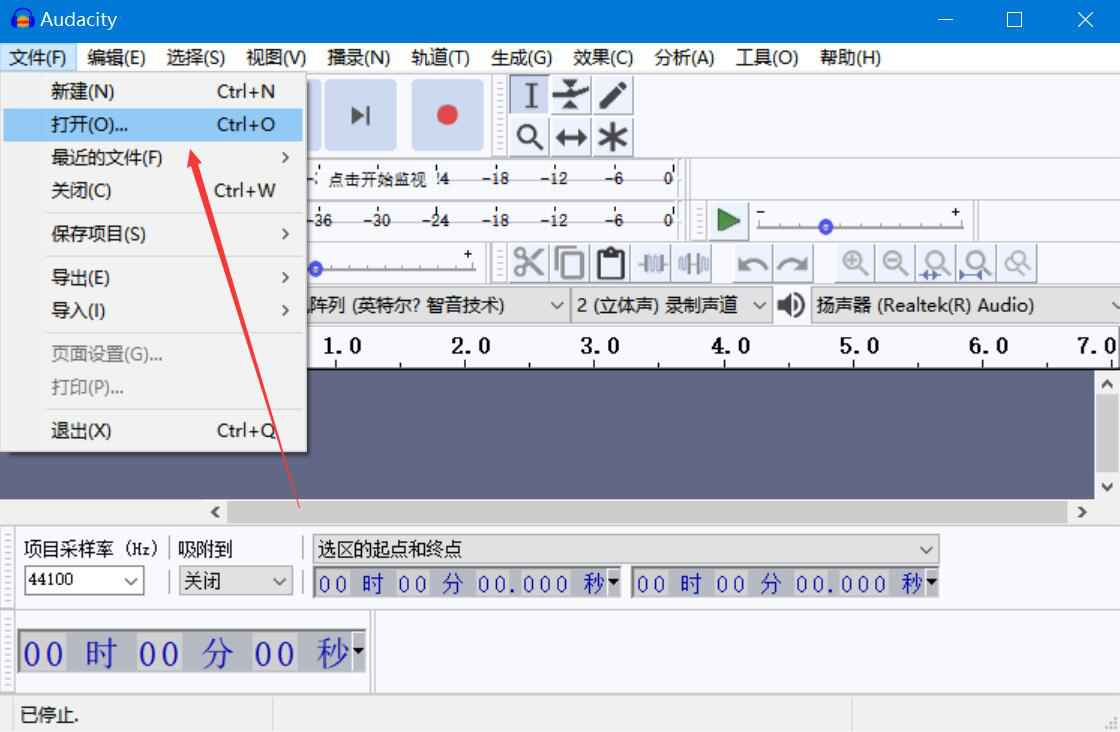Click 点击开始监视 on the recording meter

(377, 179)
